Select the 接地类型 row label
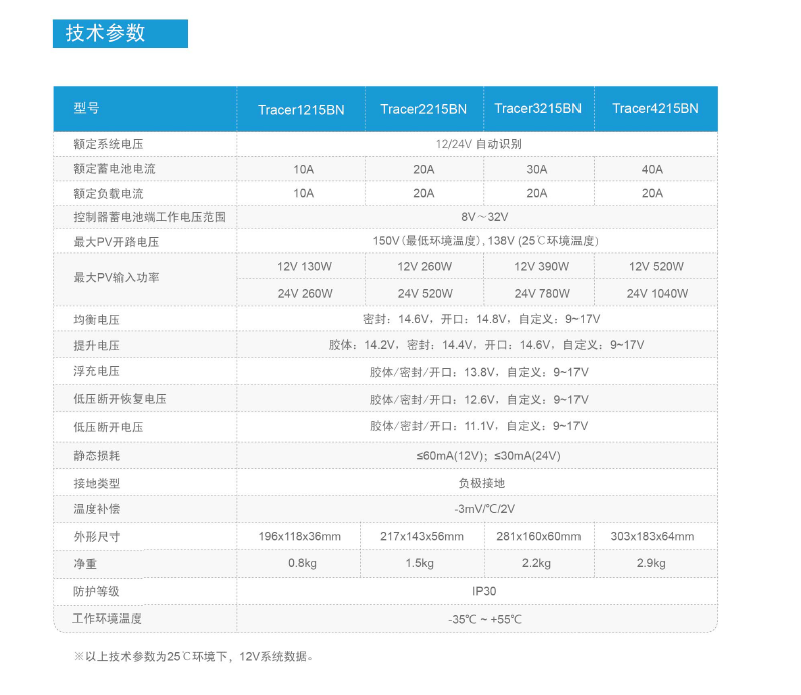The image size is (801, 695). point(96,483)
